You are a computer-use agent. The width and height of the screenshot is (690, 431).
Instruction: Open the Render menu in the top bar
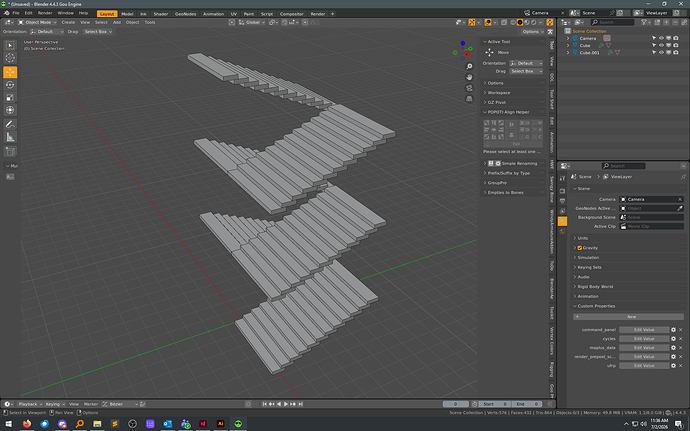(45, 13)
